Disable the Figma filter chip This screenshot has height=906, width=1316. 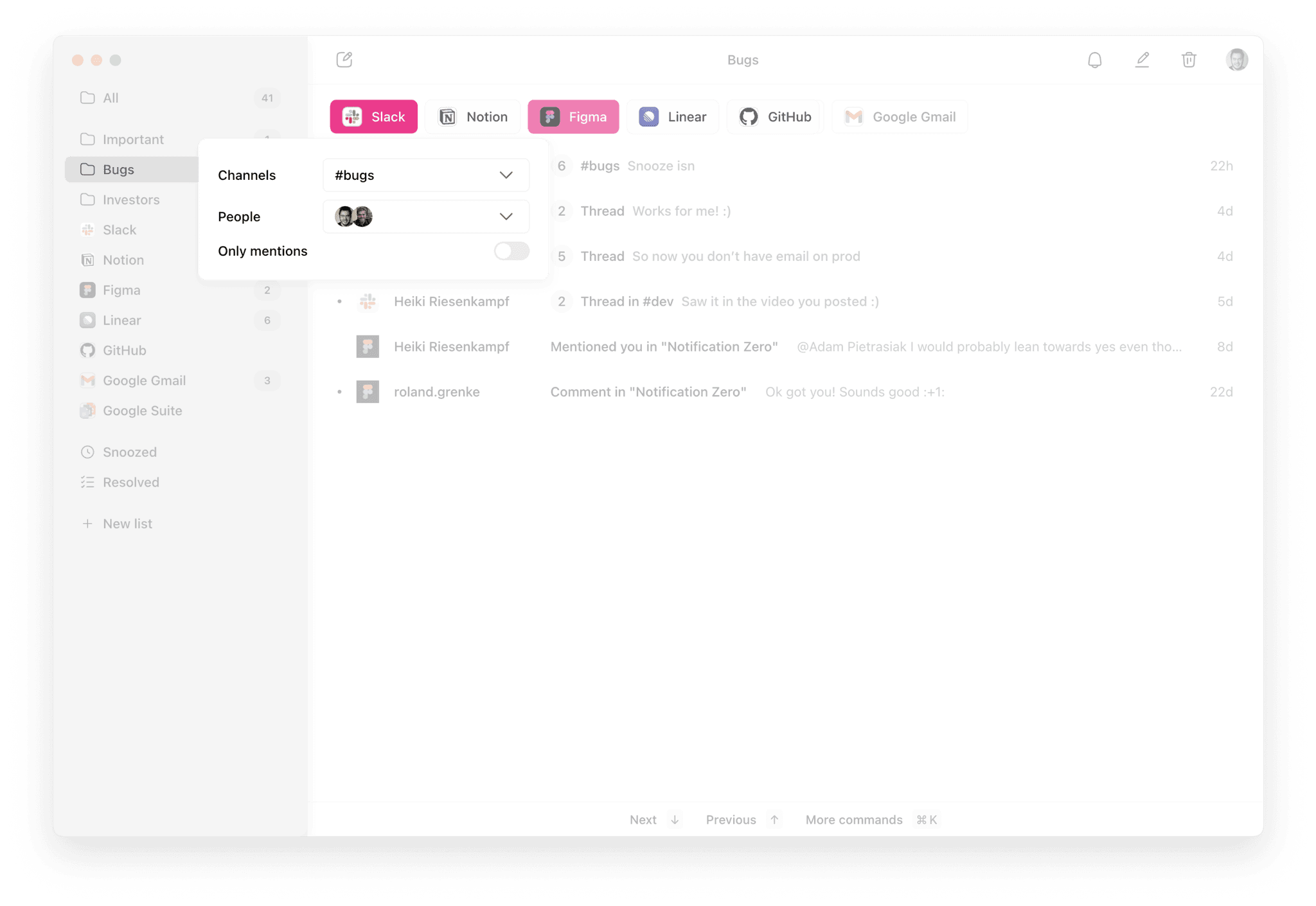point(573,117)
